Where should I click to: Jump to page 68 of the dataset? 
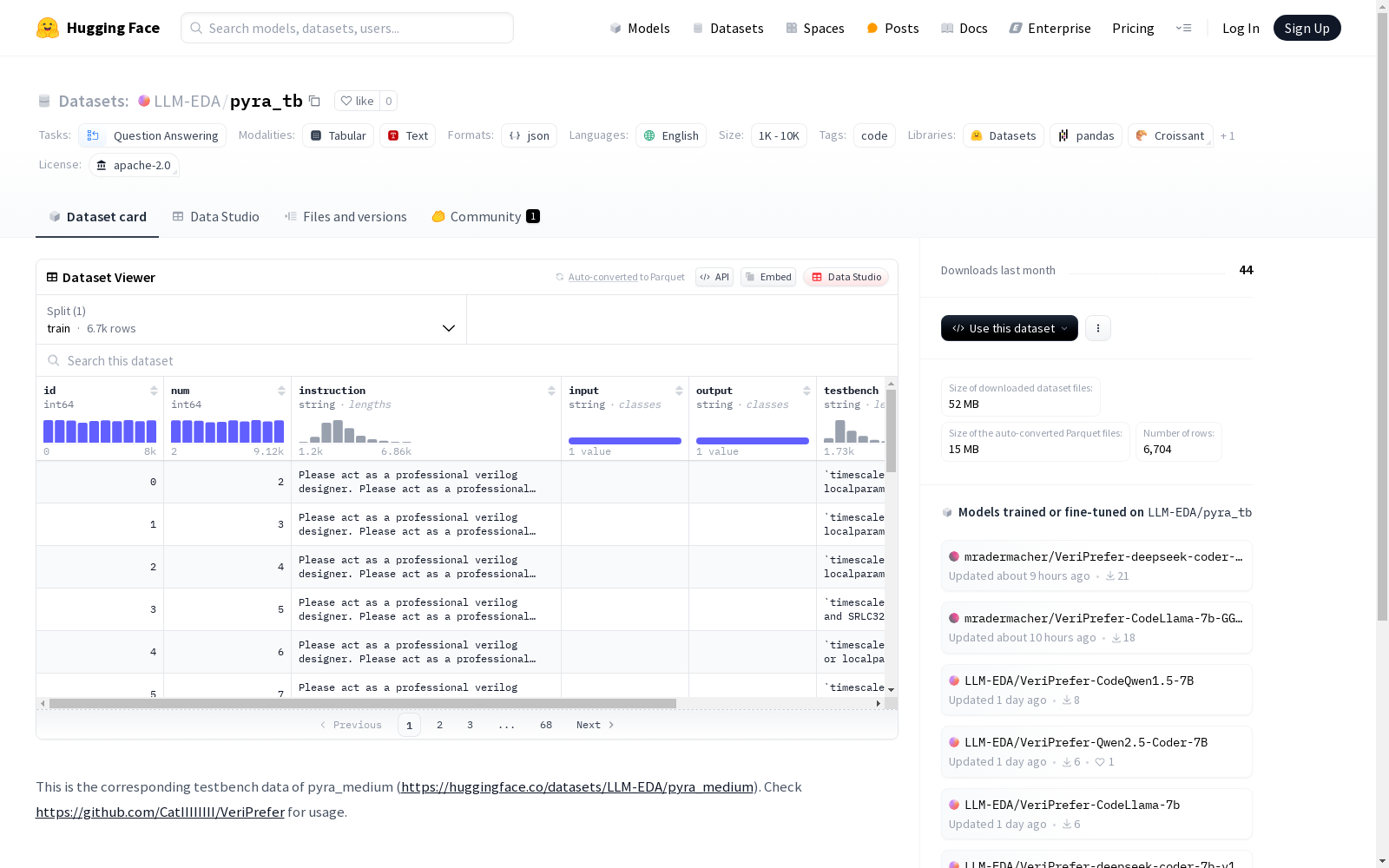[546, 725]
